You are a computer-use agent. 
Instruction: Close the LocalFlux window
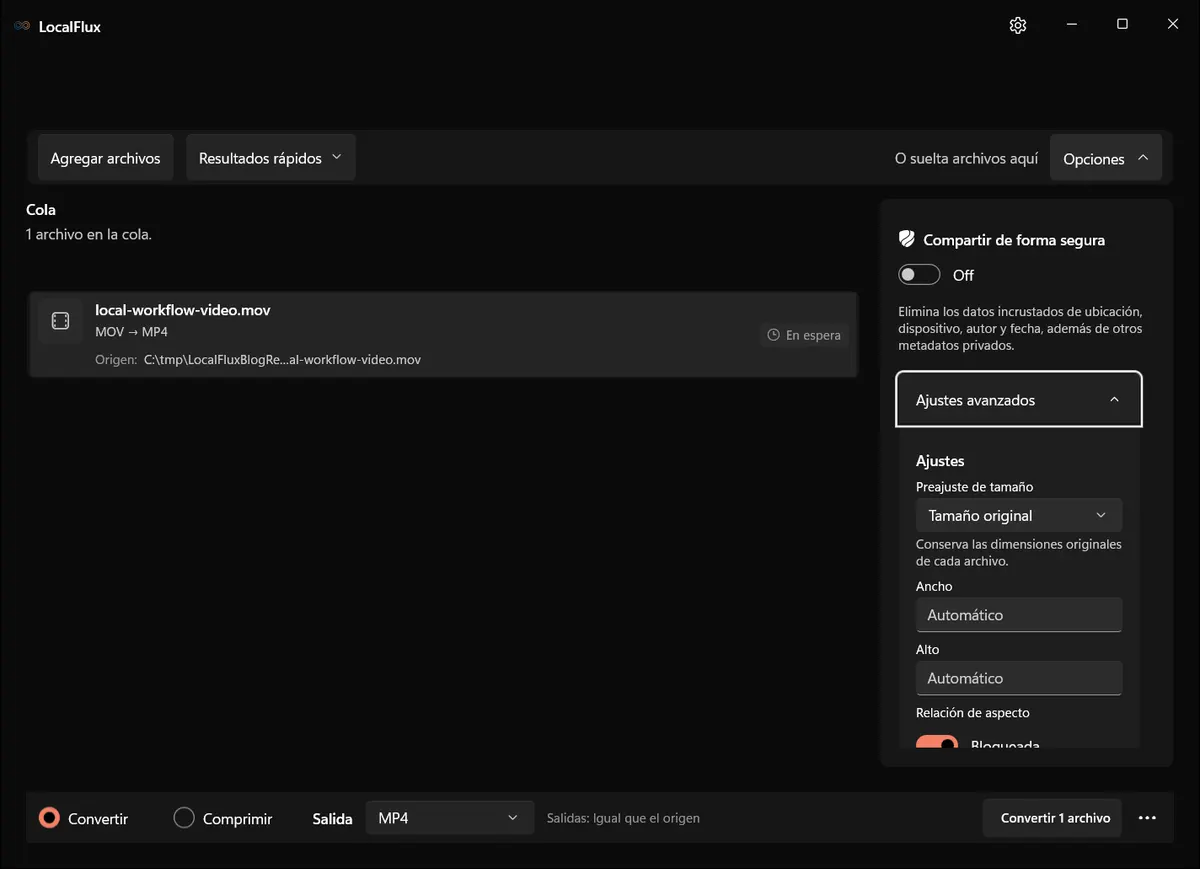click(x=1173, y=25)
